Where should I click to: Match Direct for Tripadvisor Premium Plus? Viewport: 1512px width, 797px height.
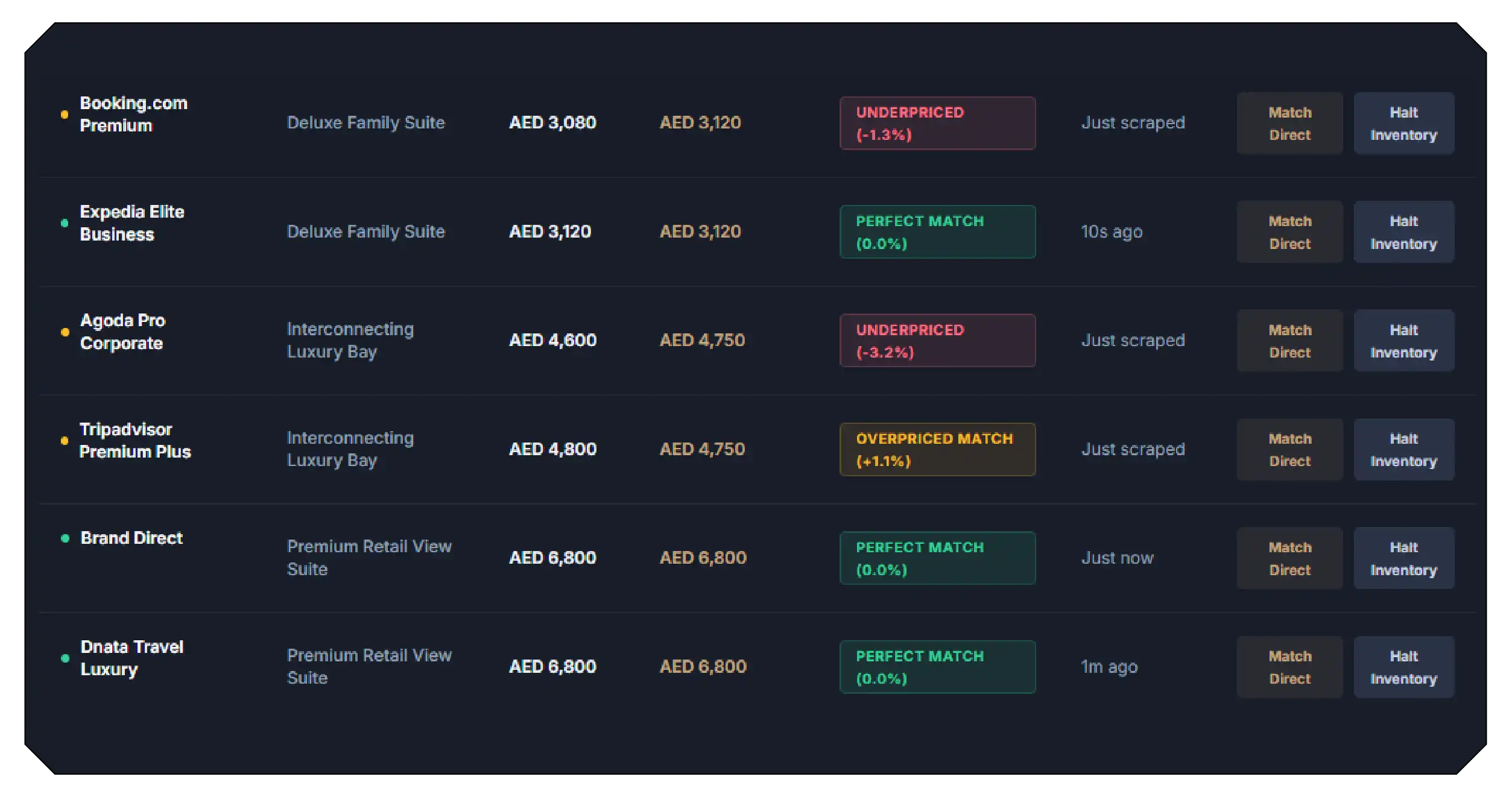1289,450
